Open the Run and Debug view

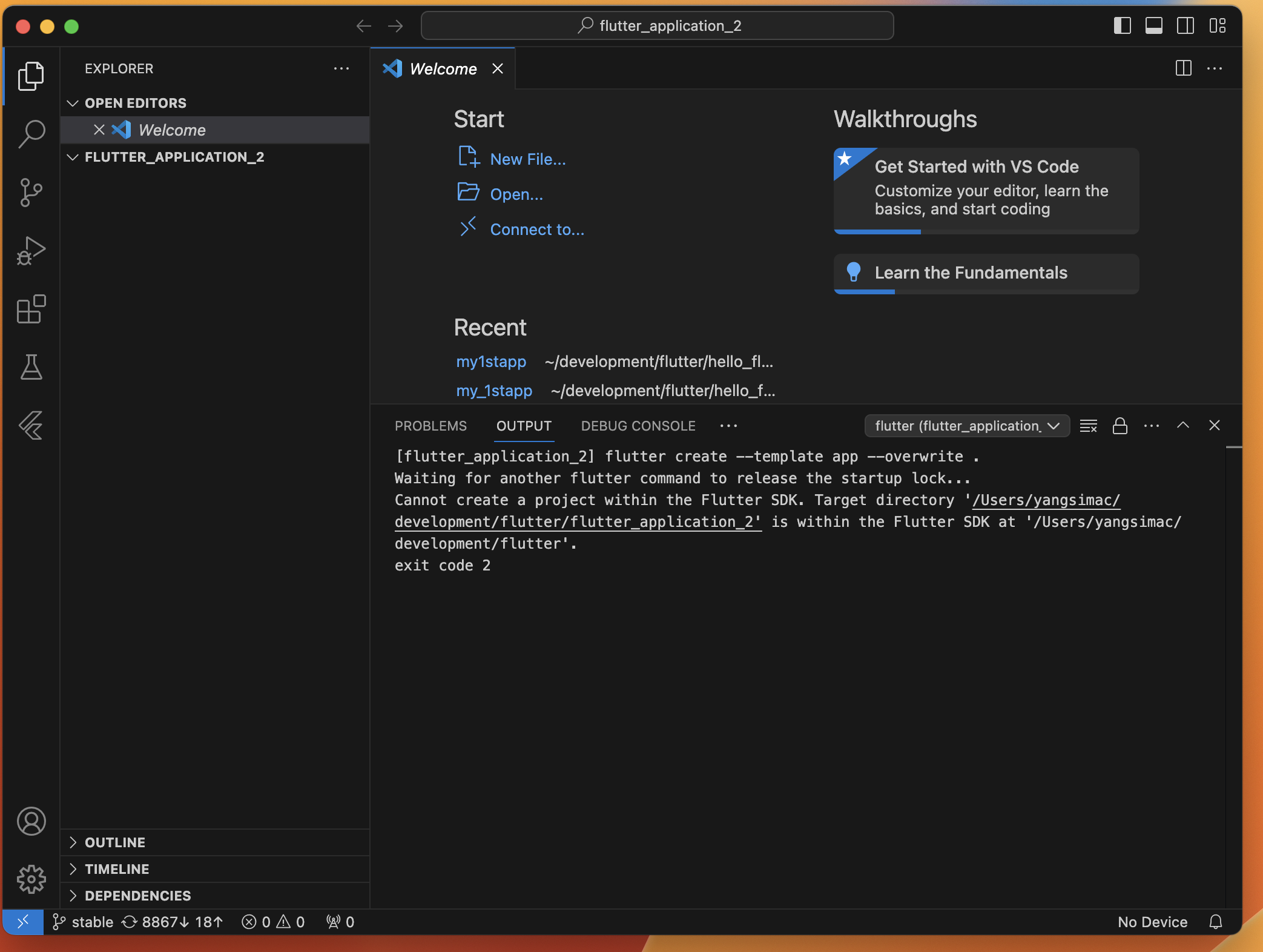(x=31, y=251)
